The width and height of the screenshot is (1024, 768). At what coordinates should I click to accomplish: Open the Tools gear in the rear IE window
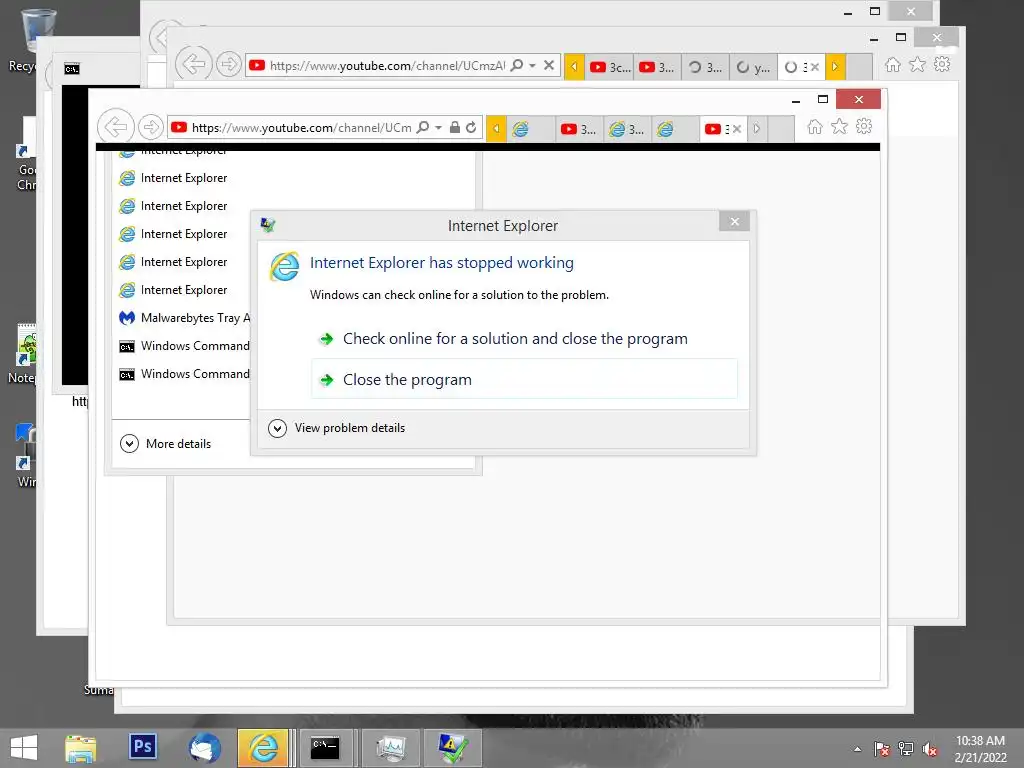pos(942,65)
